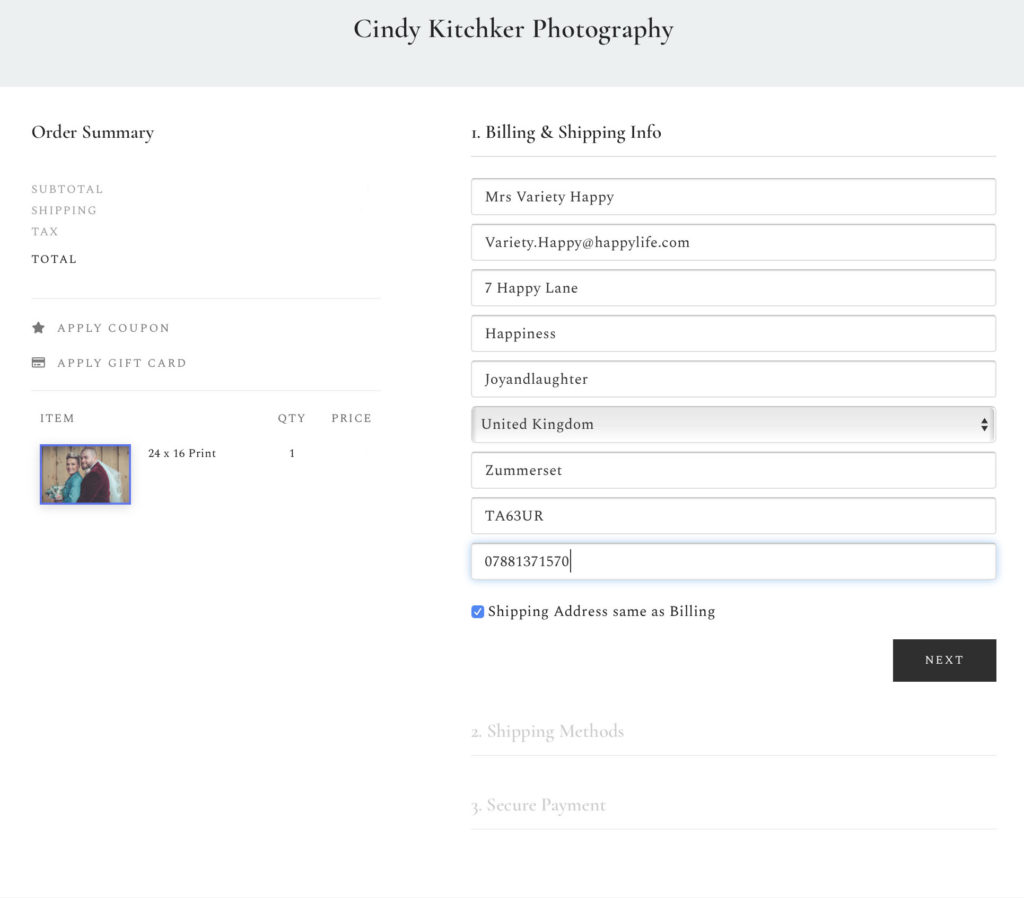Click the Zummerset county field
The image size is (1024, 898).
pos(733,470)
